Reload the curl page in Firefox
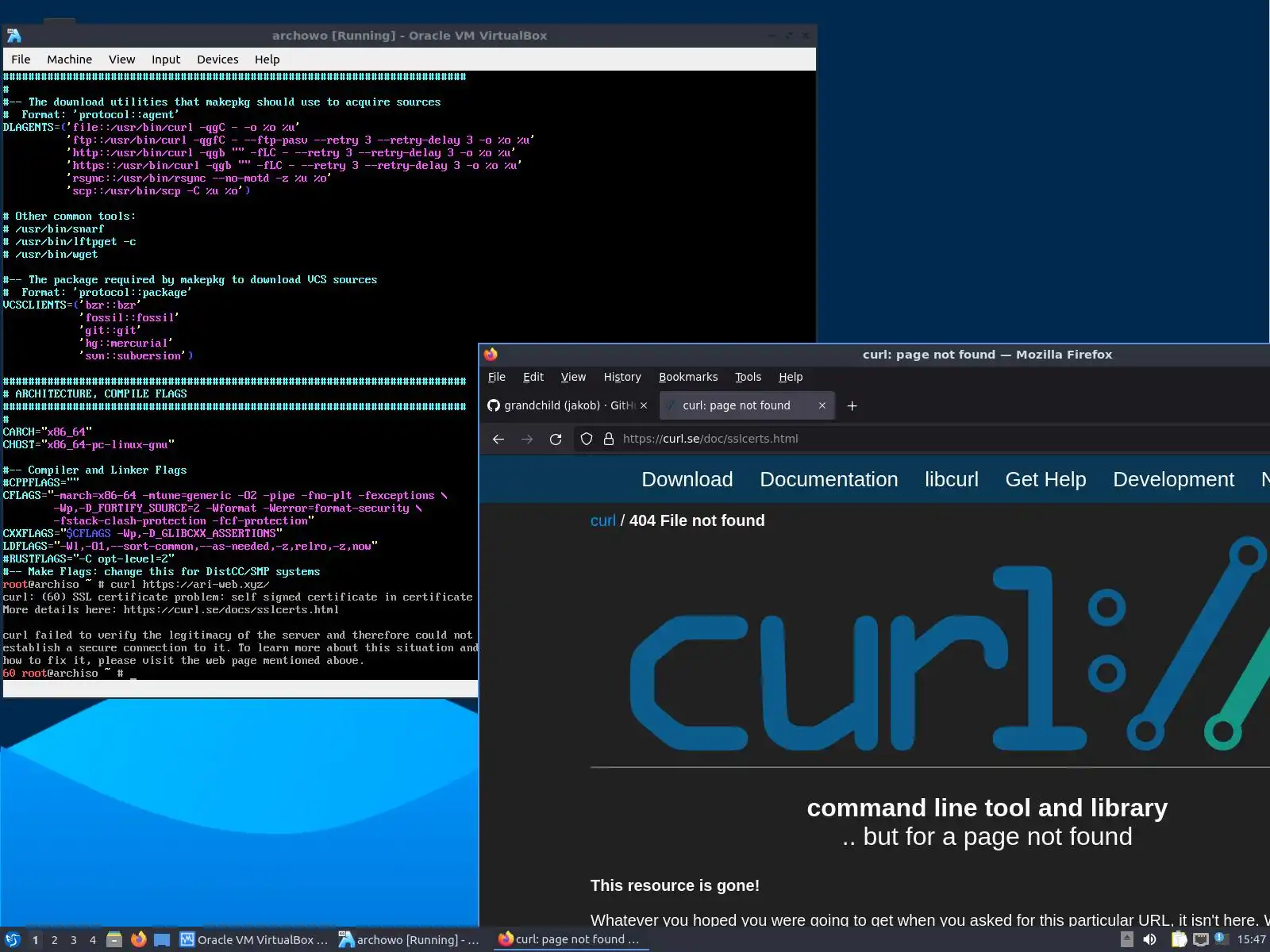The image size is (1270, 952). (556, 439)
